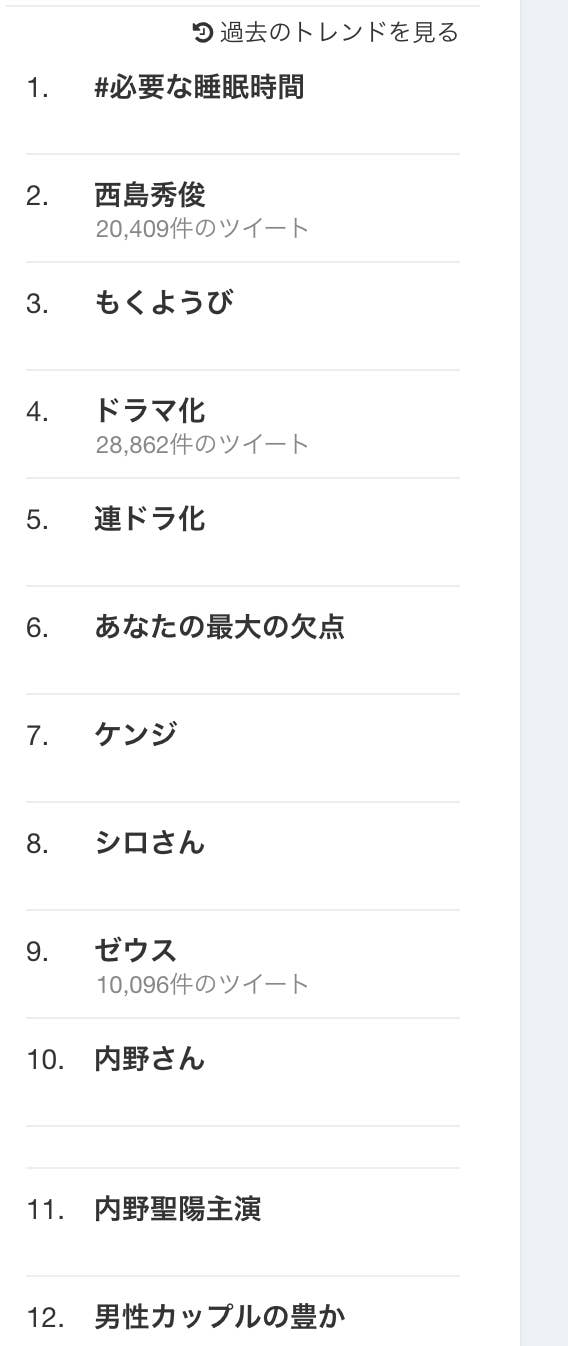Open the 連ドラ化 trend
The image size is (568, 1346).
tap(150, 519)
